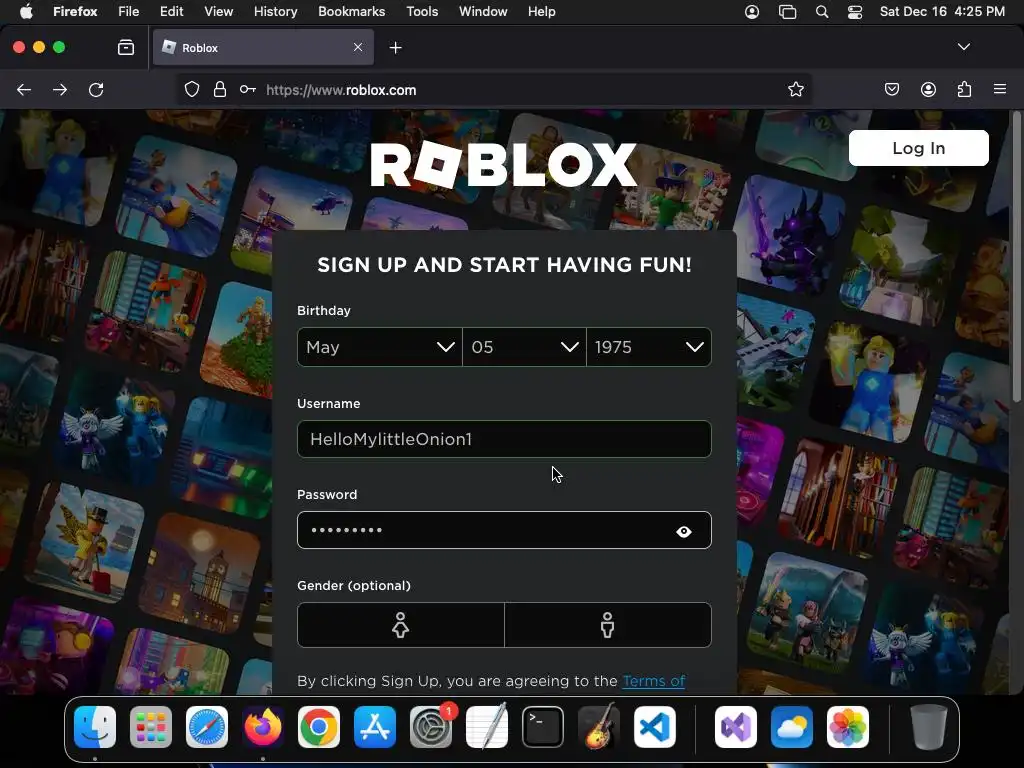The width and height of the screenshot is (1024, 768).
Task: Click the Firefox dock icon
Action: tap(263, 727)
